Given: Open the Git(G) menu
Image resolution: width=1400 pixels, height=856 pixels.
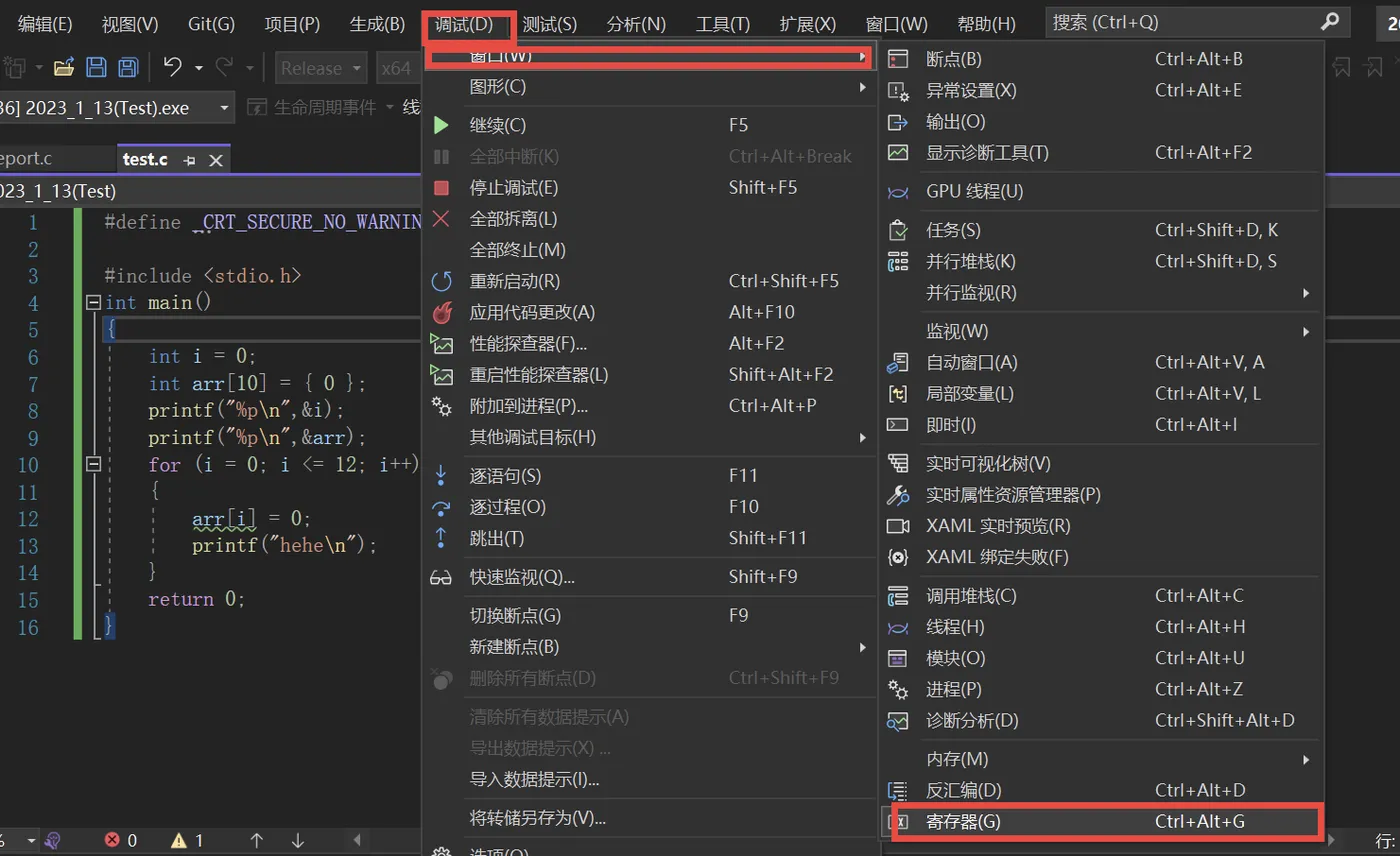Looking at the screenshot, I should click(211, 23).
